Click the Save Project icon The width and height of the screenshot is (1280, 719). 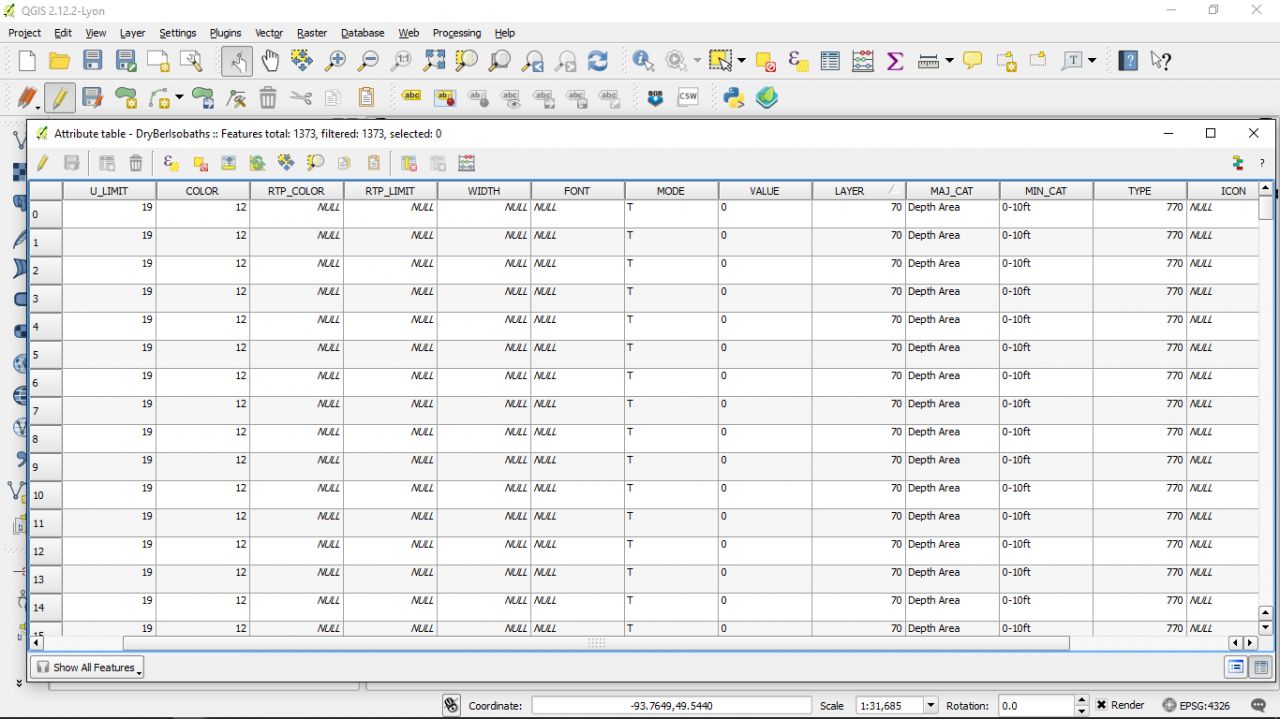(92, 61)
